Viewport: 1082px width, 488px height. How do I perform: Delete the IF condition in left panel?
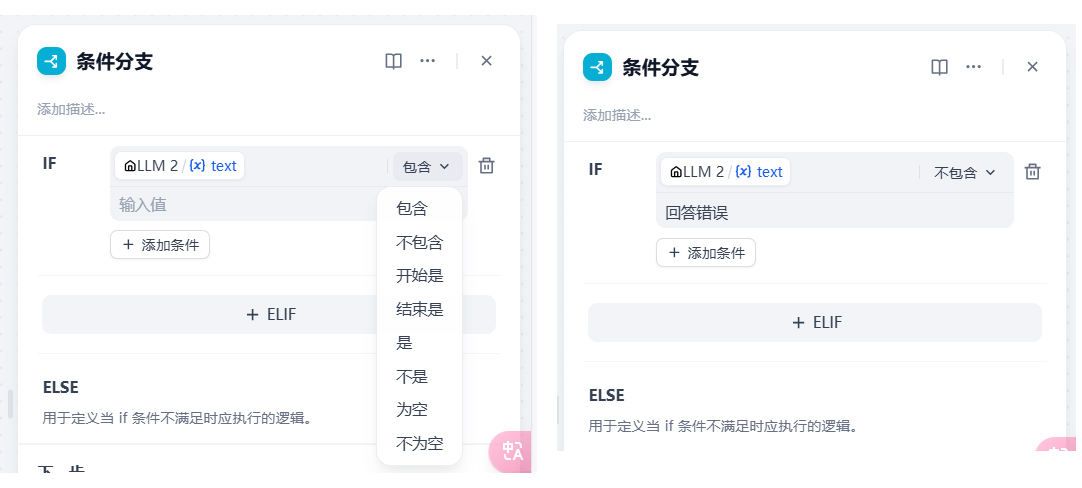[486, 166]
